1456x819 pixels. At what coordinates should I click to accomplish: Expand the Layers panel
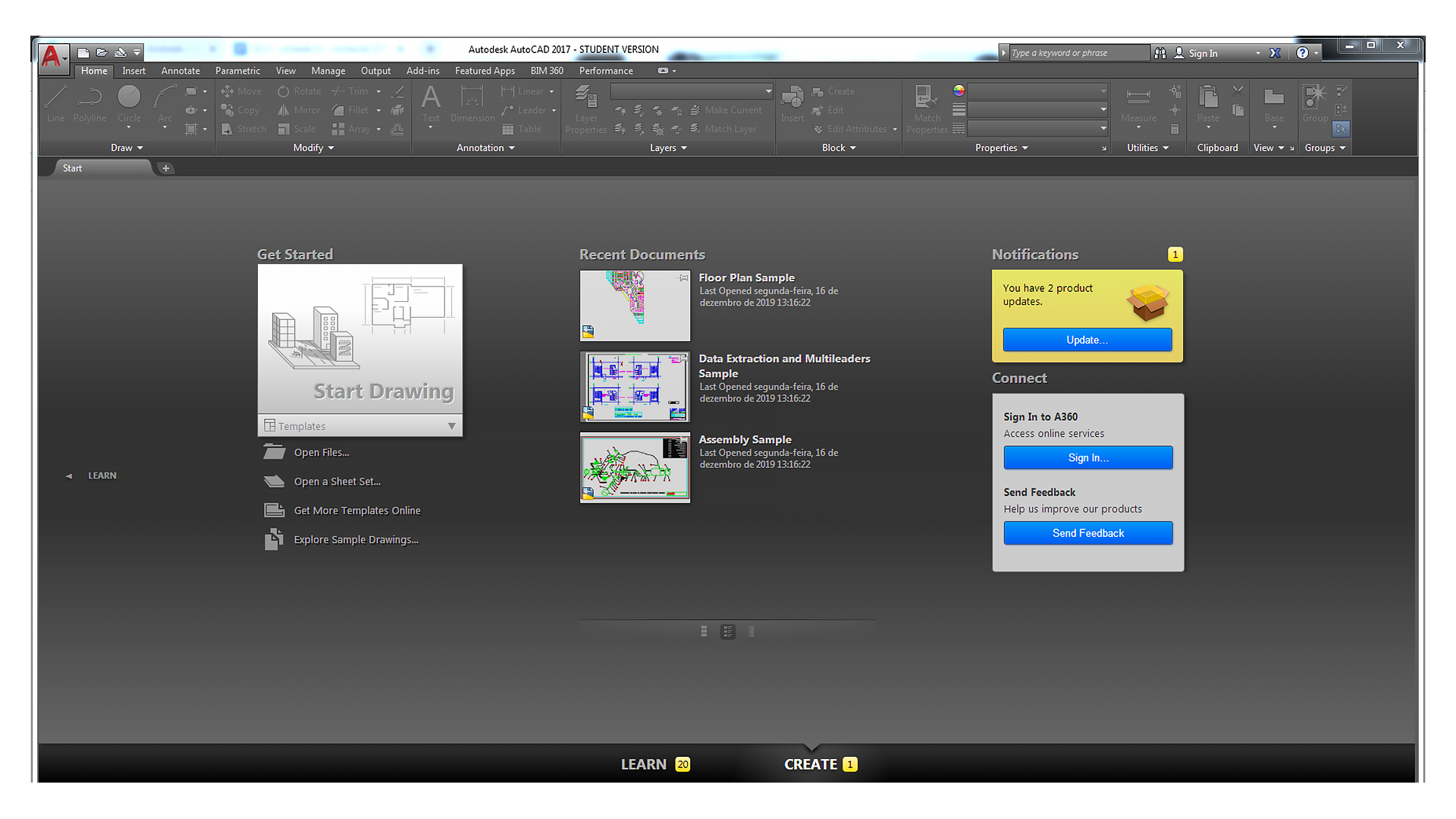(x=668, y=148)
